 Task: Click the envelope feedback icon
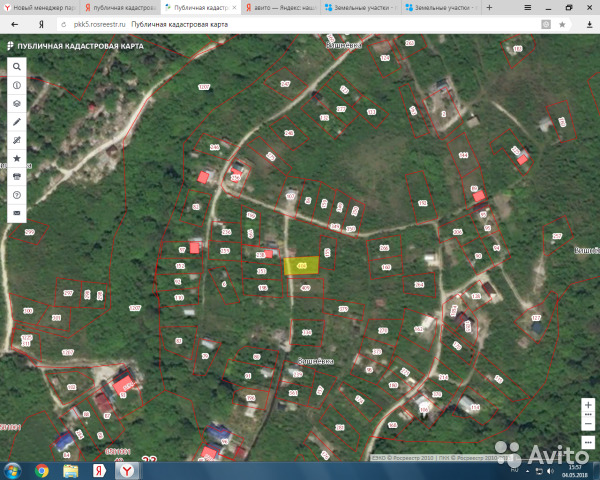tap(17, 213)
